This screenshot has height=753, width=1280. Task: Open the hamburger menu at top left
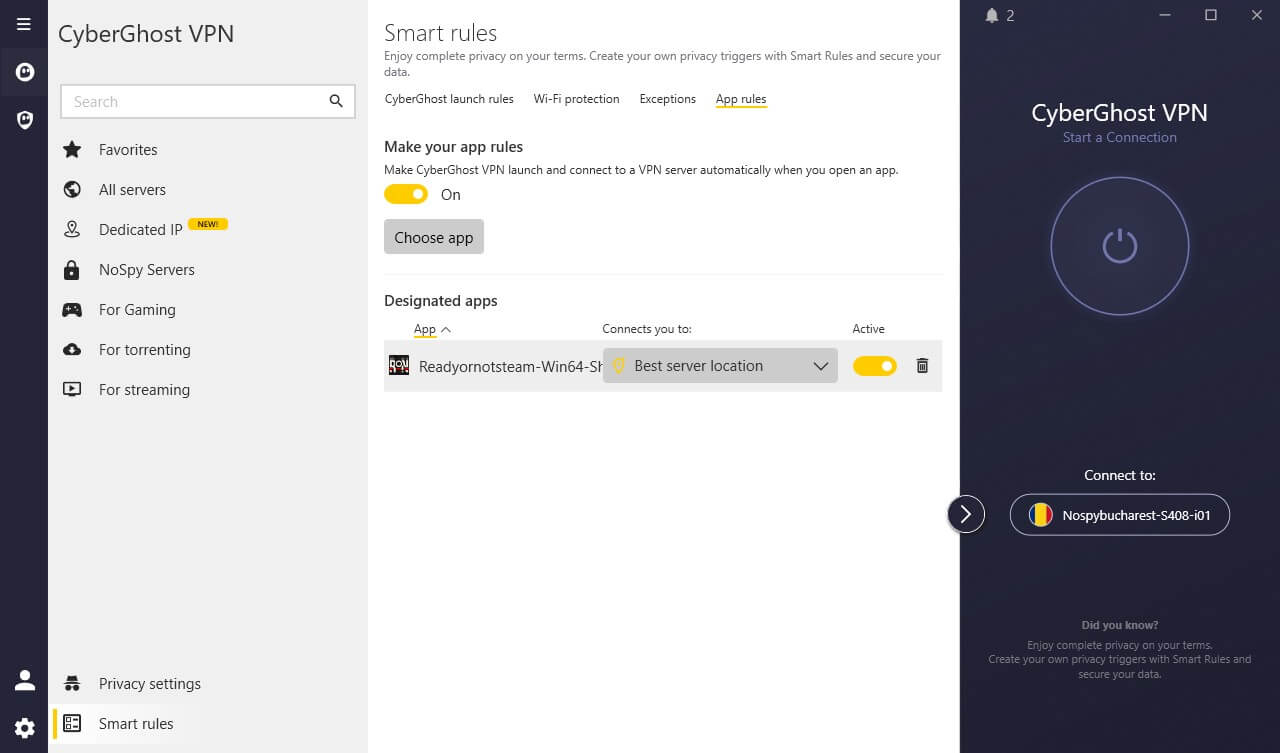click(23, 24)
